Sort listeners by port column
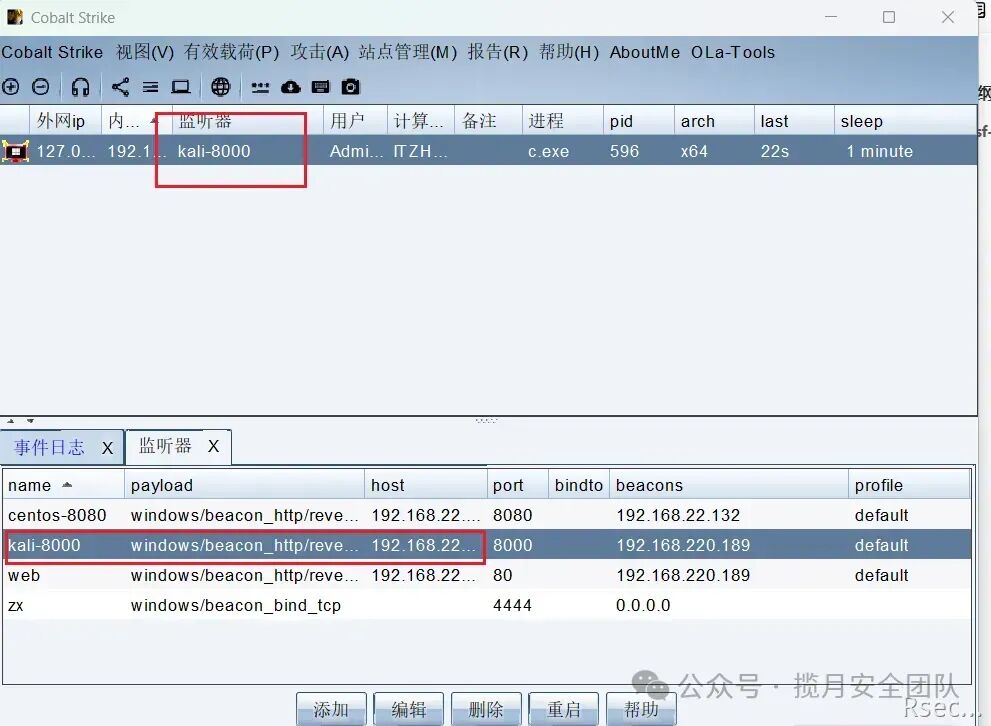This screenshot has height=726, width=991. point(518,485)
